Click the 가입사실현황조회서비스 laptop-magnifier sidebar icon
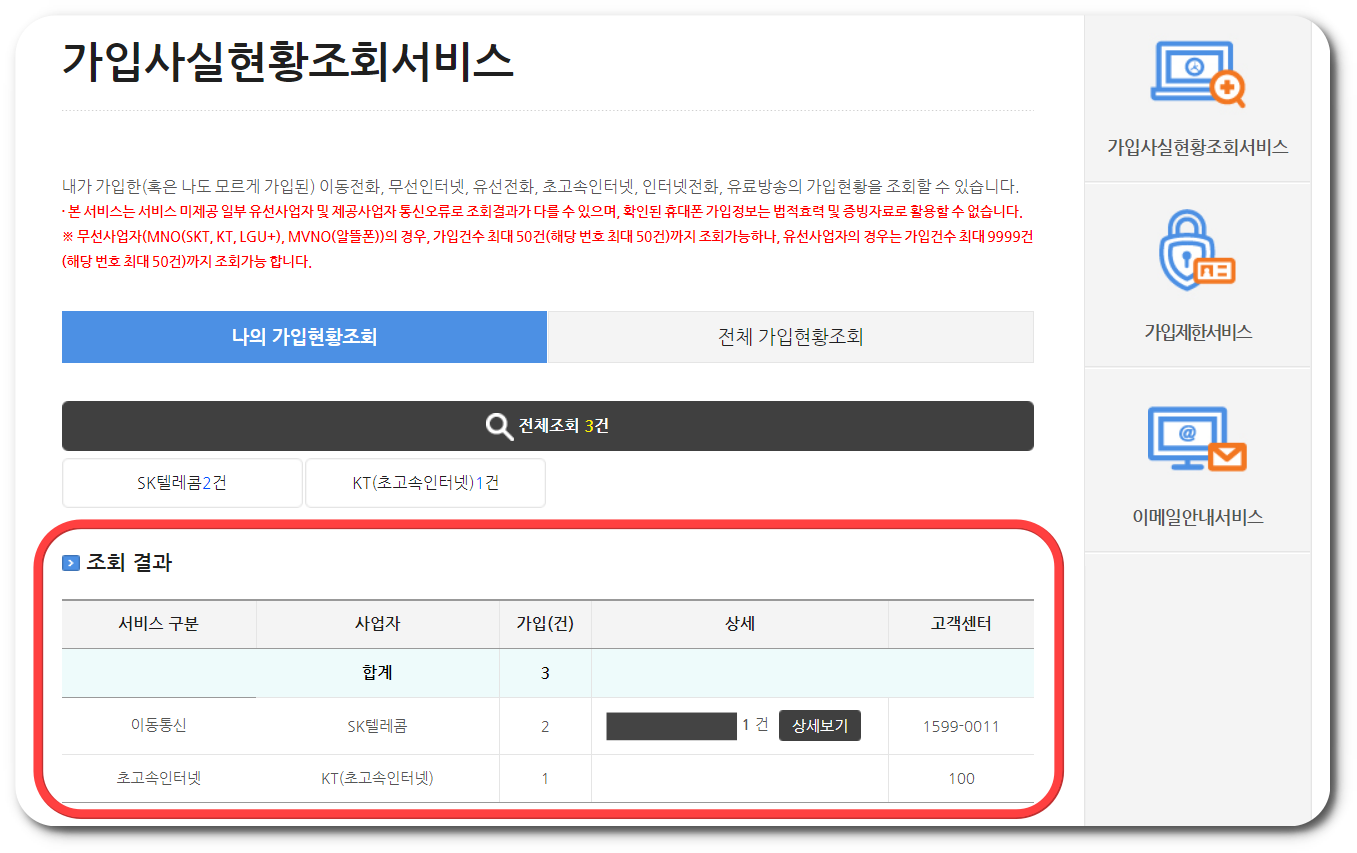Viewport: 1357px width, 853px height. 1196,75
